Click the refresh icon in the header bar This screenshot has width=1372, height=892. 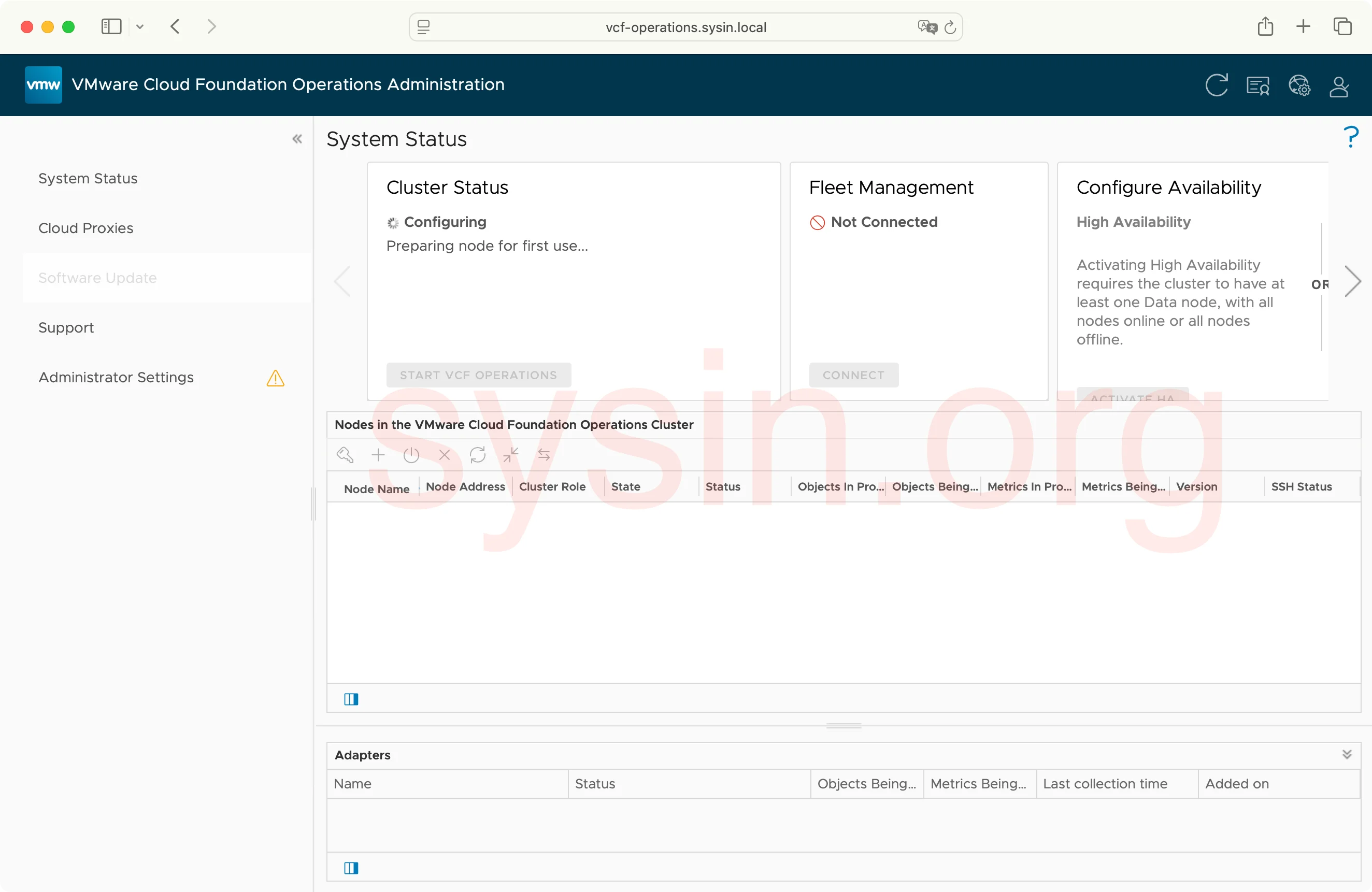coord(1216,85)
